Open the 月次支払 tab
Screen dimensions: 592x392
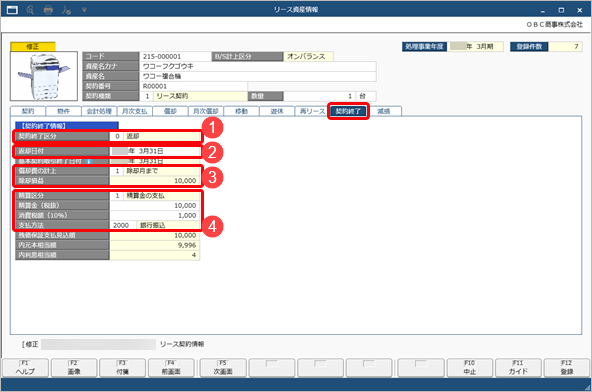click(x=134, y=111)
